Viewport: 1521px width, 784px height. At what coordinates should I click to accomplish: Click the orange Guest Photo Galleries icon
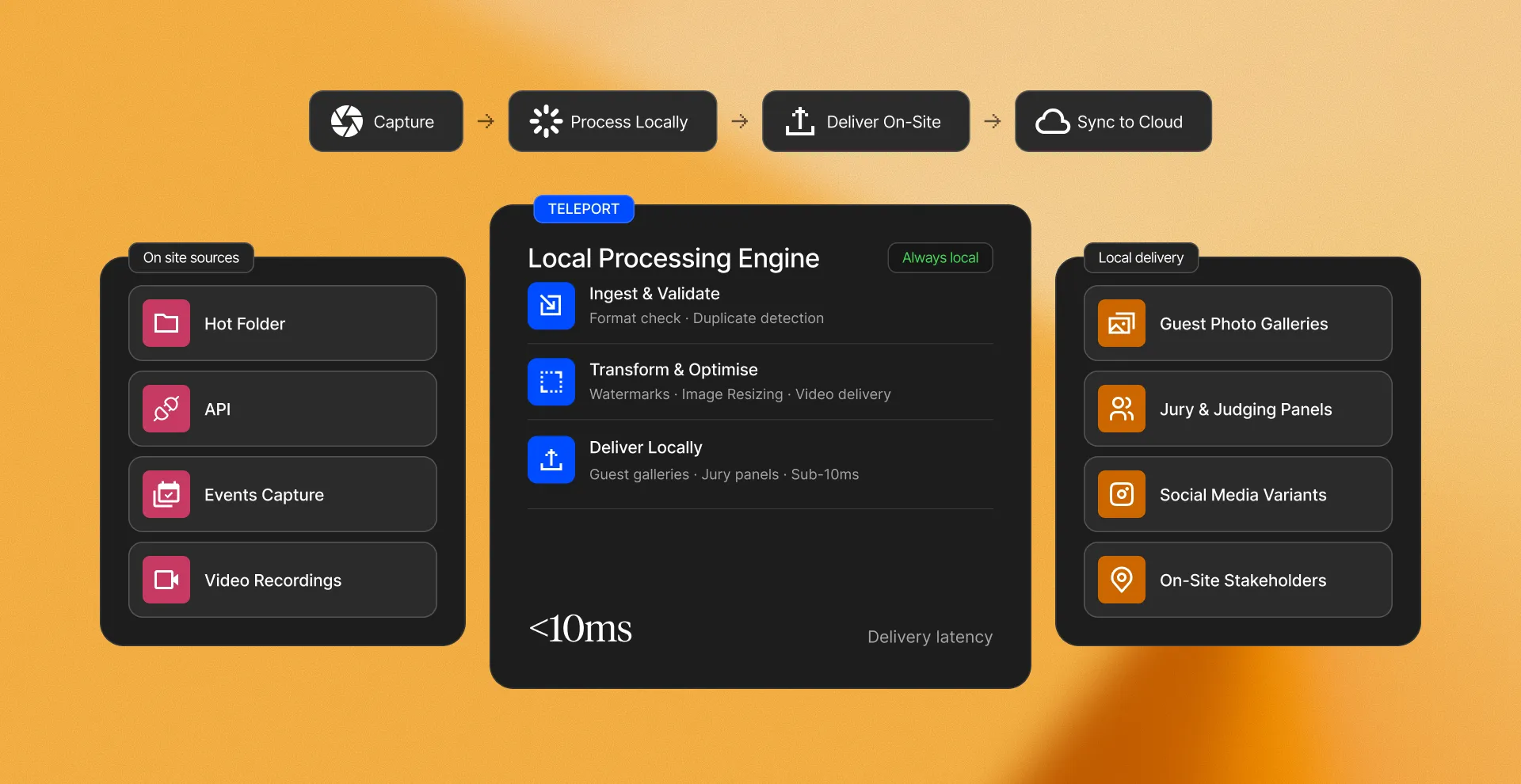click(x=1122, y=323)
